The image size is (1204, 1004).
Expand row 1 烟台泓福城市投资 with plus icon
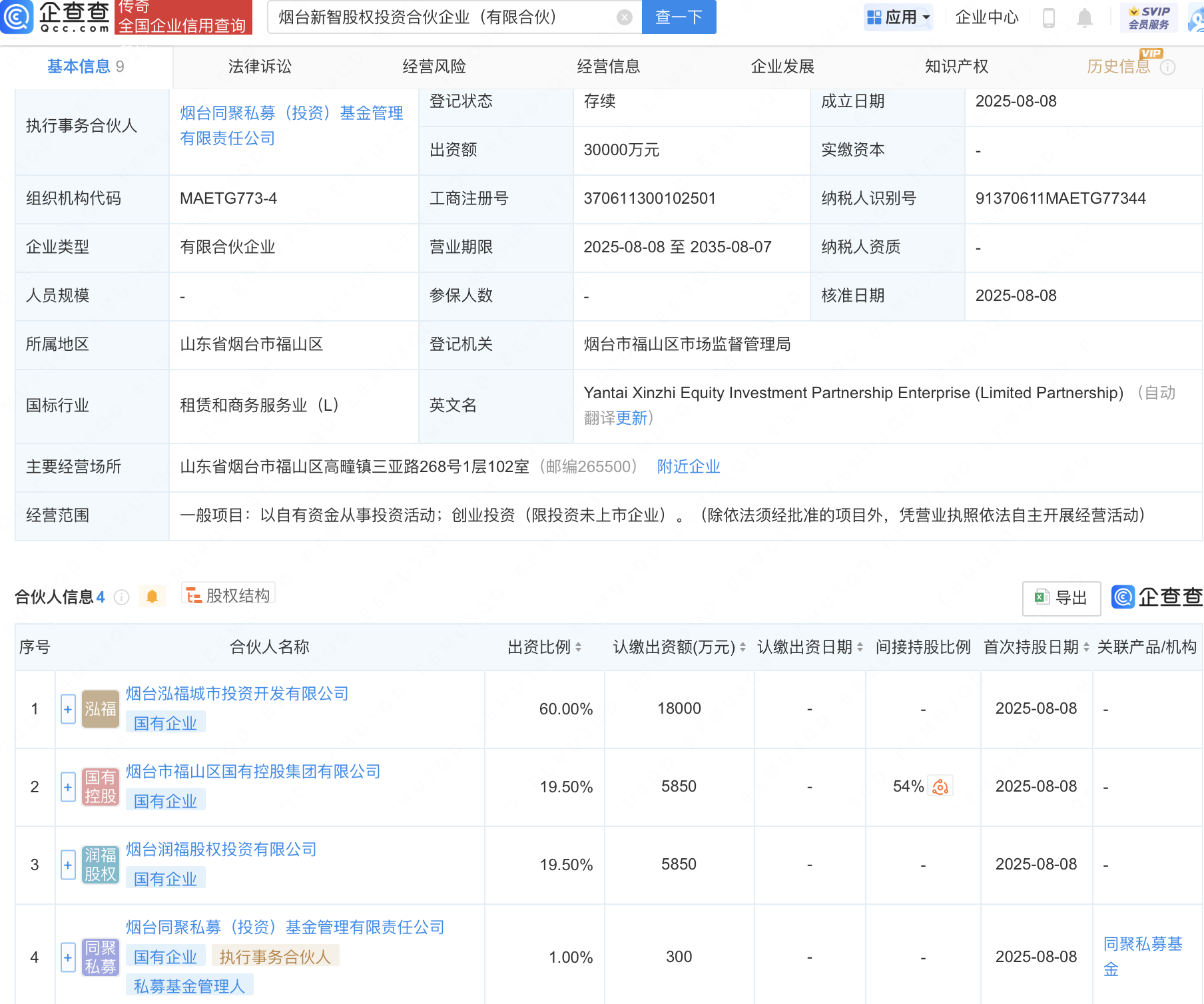[x=68, y=710]
